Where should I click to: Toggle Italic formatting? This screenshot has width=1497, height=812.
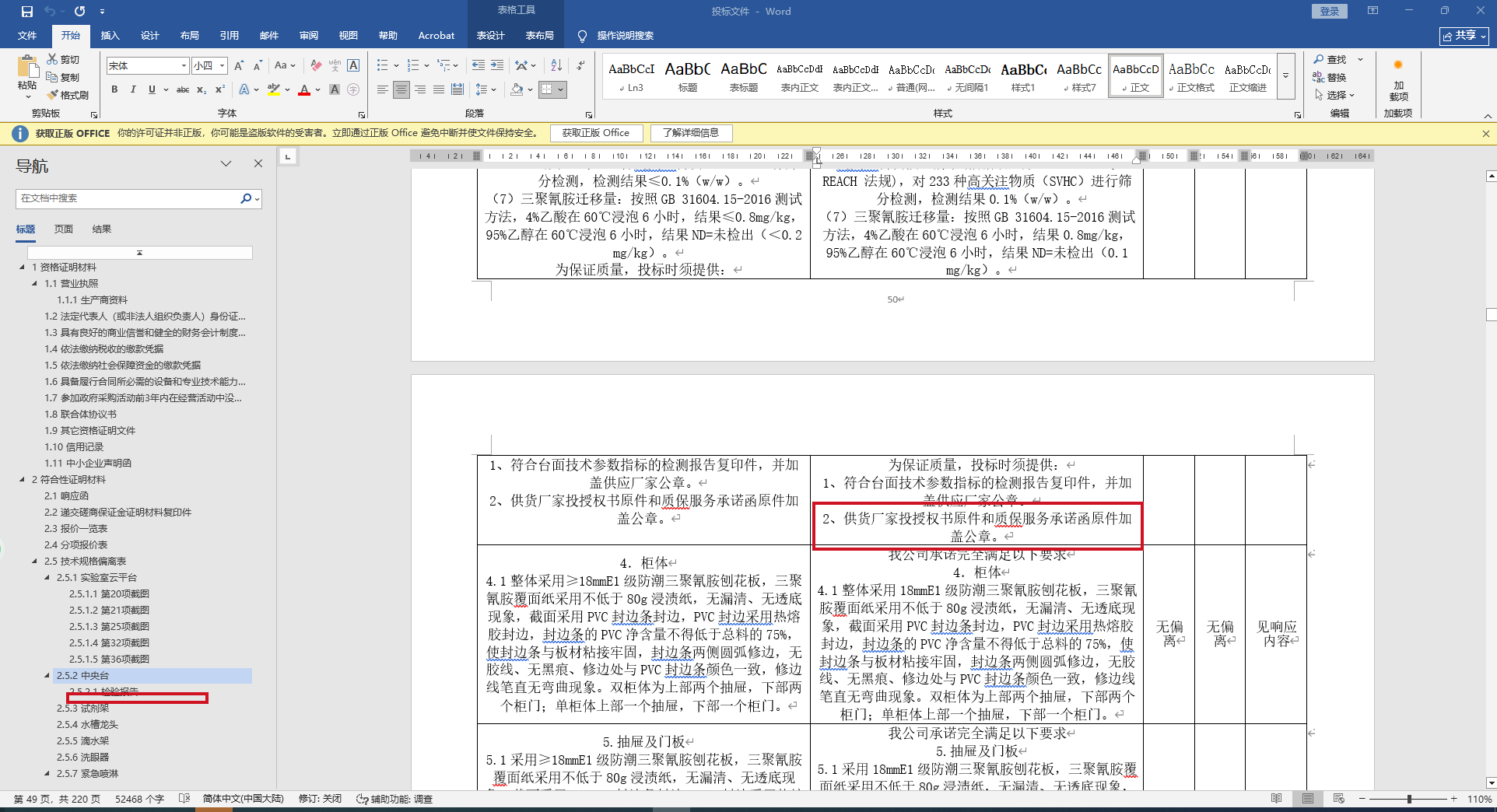point(133,90)
